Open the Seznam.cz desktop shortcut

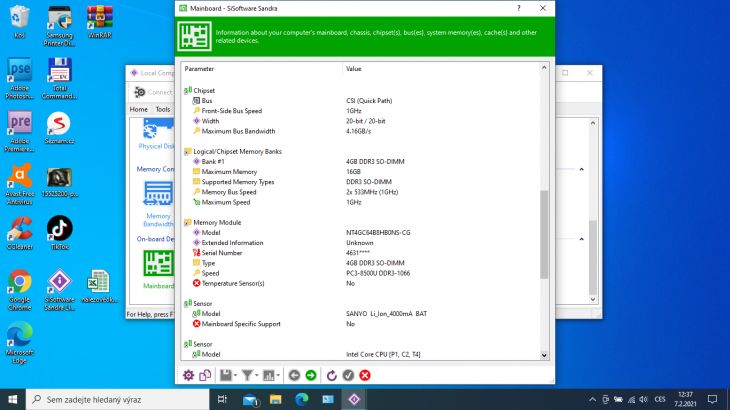pyautogui.click(x=59, y=128)
